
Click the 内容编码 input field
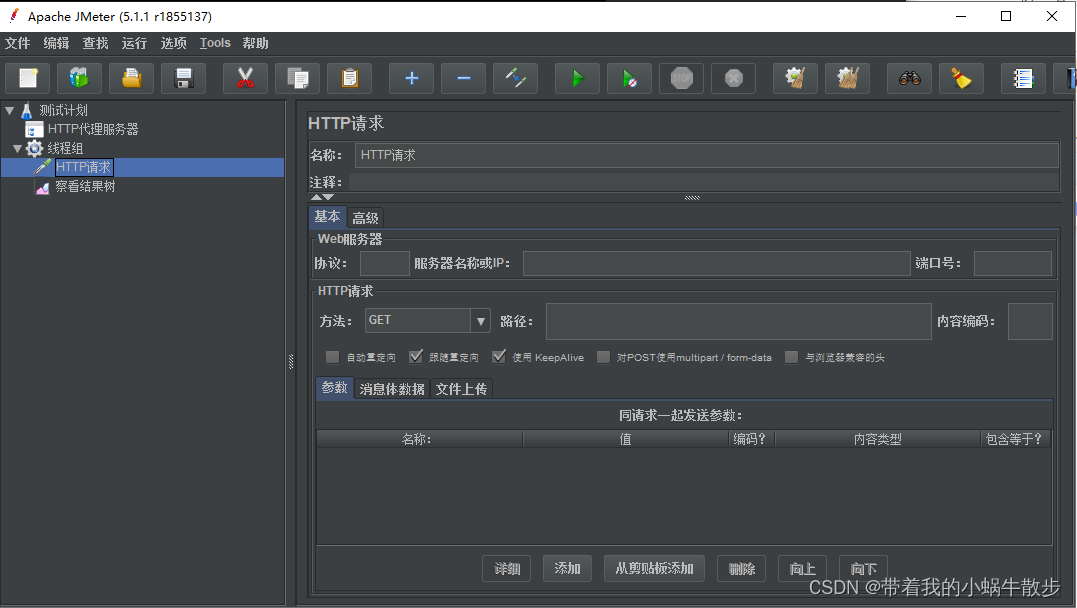[1030, 322]
